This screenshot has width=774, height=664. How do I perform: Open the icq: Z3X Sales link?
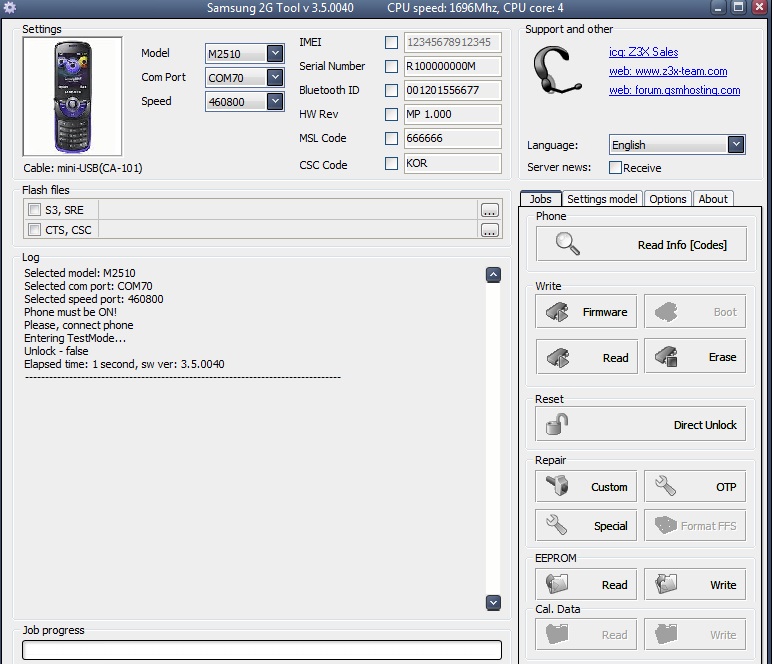point(643,52)
